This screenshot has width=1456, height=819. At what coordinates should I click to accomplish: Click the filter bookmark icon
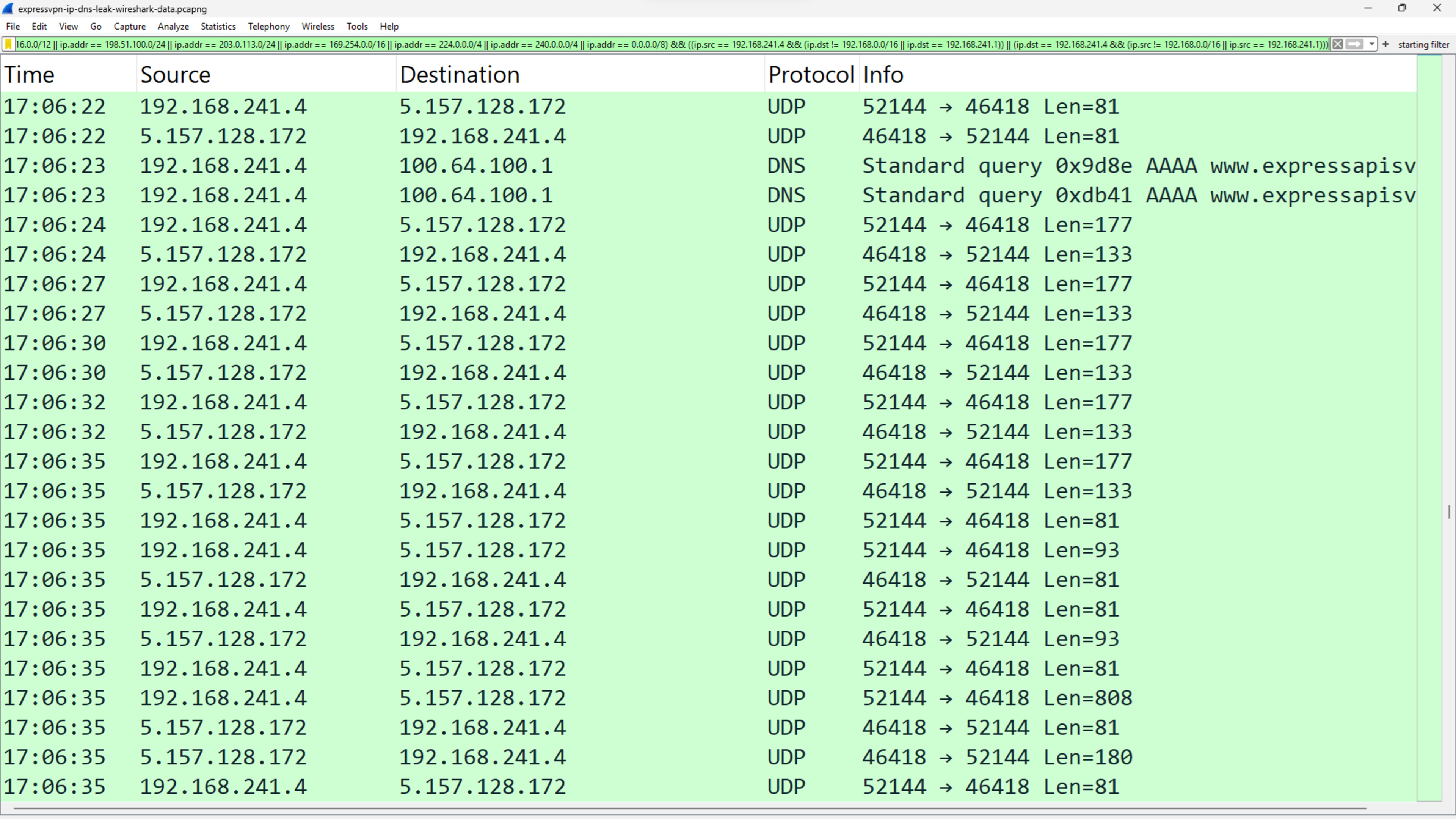(8, 44)
